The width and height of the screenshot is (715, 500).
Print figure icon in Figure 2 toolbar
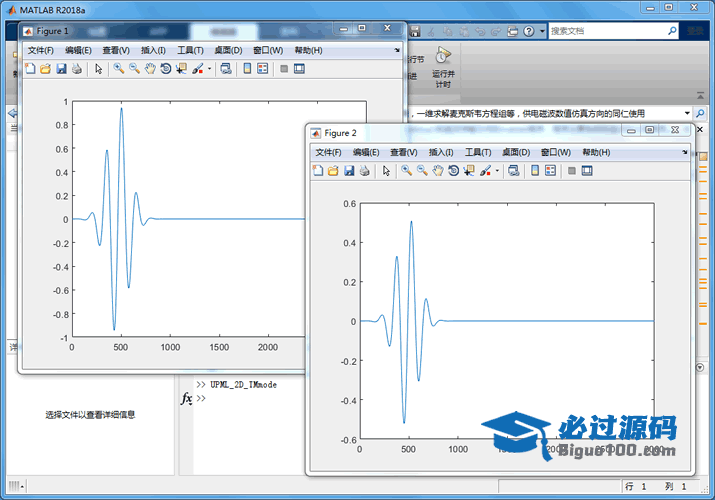(x=364, y=171)
